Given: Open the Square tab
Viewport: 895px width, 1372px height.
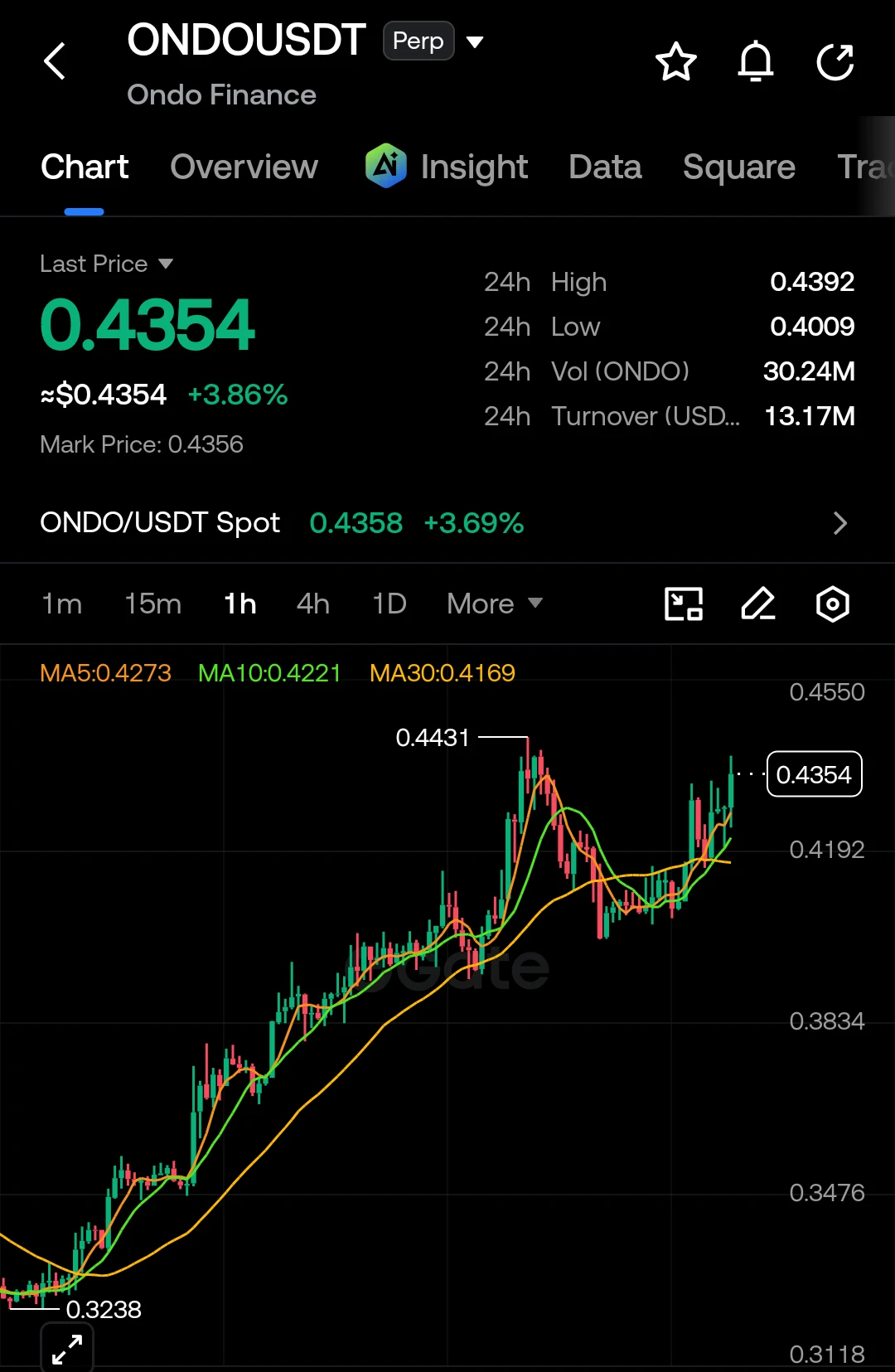Looking at the screenshot, I should click(x=739, y=167).
